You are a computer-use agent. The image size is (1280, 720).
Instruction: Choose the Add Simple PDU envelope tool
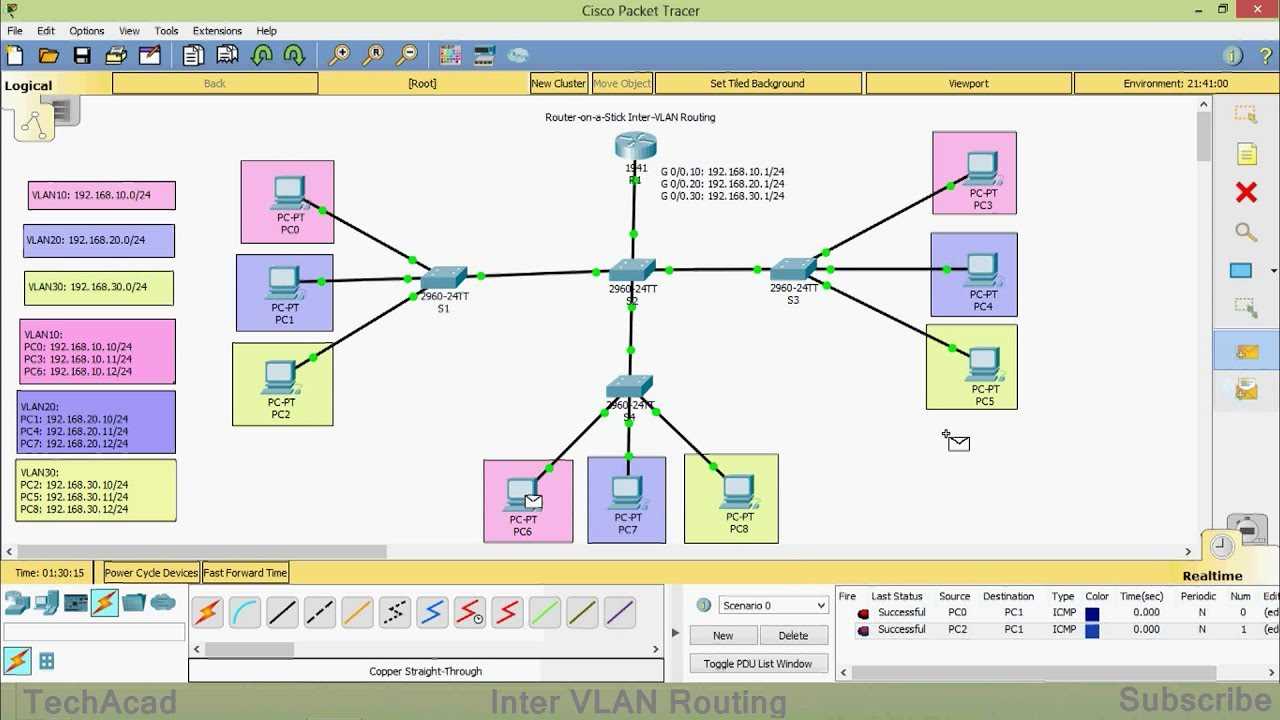click(x=1246, y=351)
